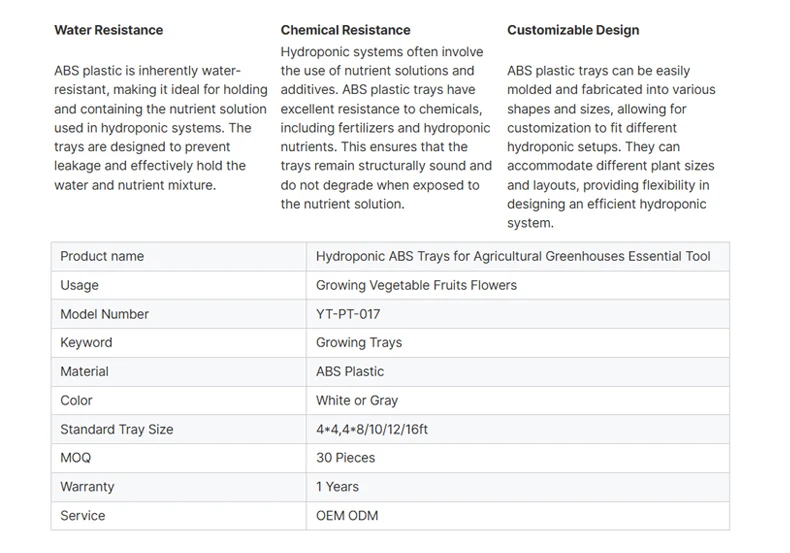
Task: Click the White or Gray color value
Action: 357,400
